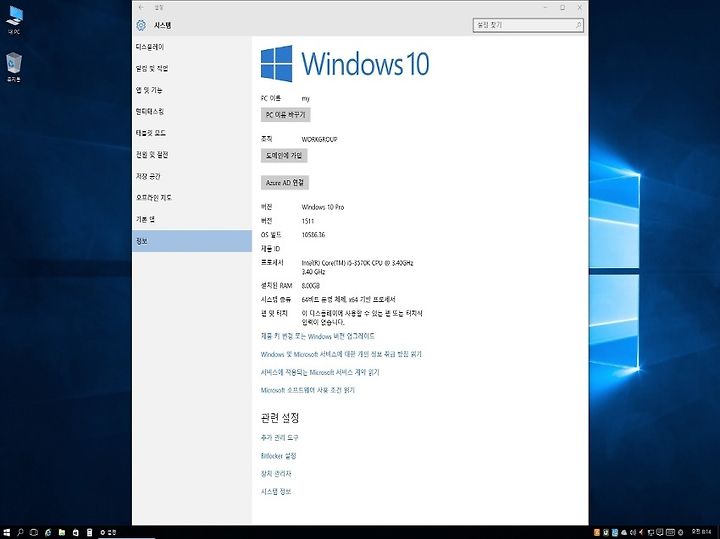
Task: Click the magnifier icon in the settings search box
Action: click(578, 25)
